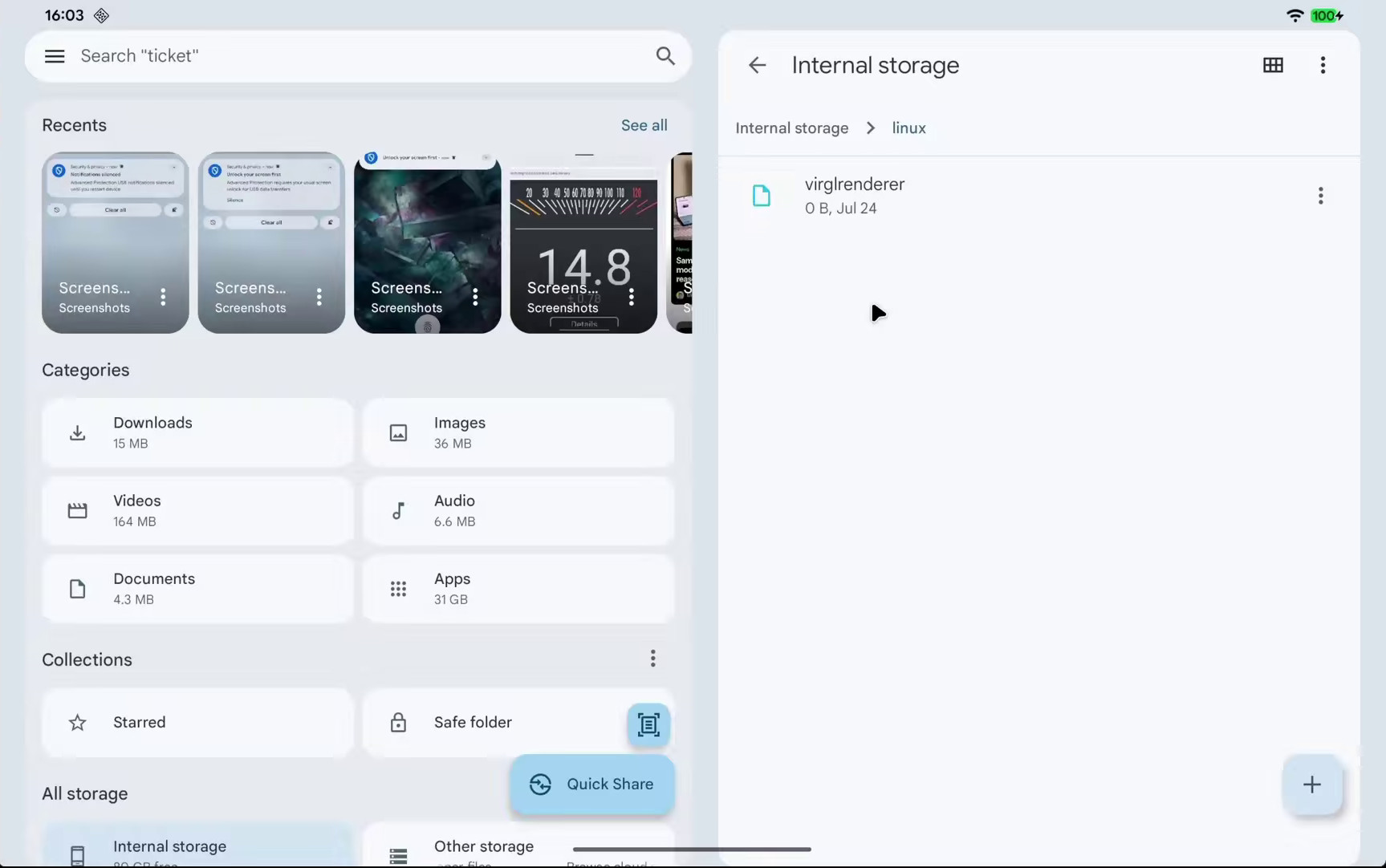Open the hamburger navigation menu
The image size is (1386, 868).
pyautogui.click(x=55, y=56)
